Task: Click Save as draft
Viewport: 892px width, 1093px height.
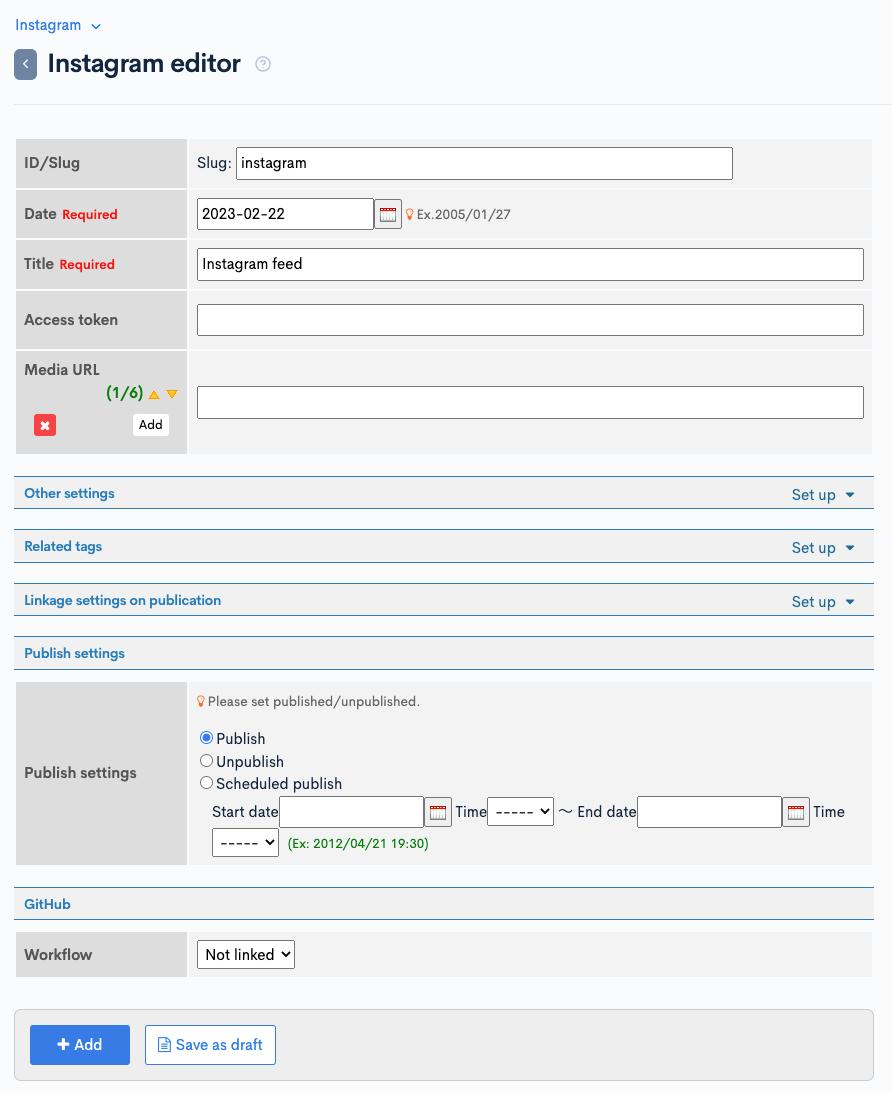Action: pos(210,1044)
